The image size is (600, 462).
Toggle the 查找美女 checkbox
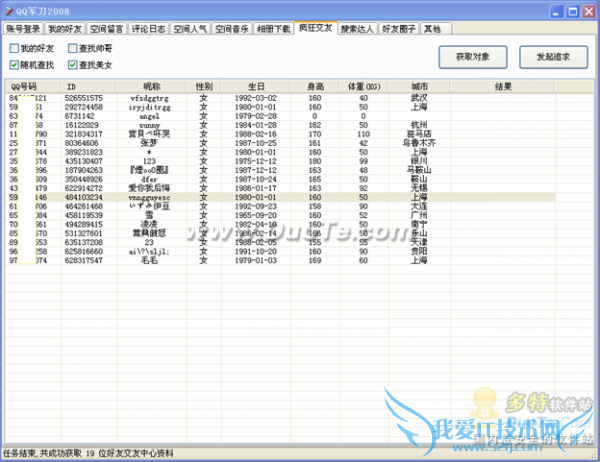point(72,65)
